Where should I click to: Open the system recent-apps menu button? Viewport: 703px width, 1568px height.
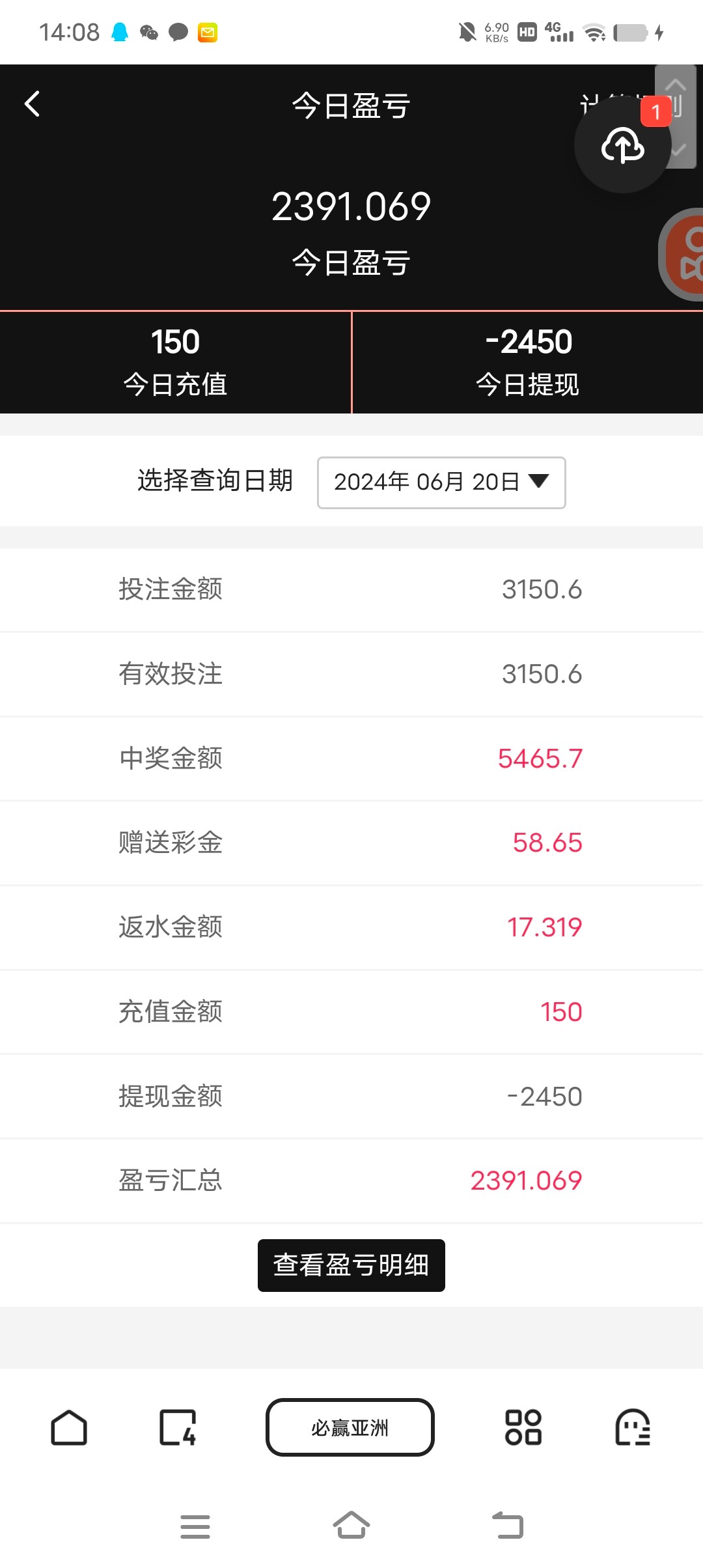pyautogui.click(x=195, y=1526)
